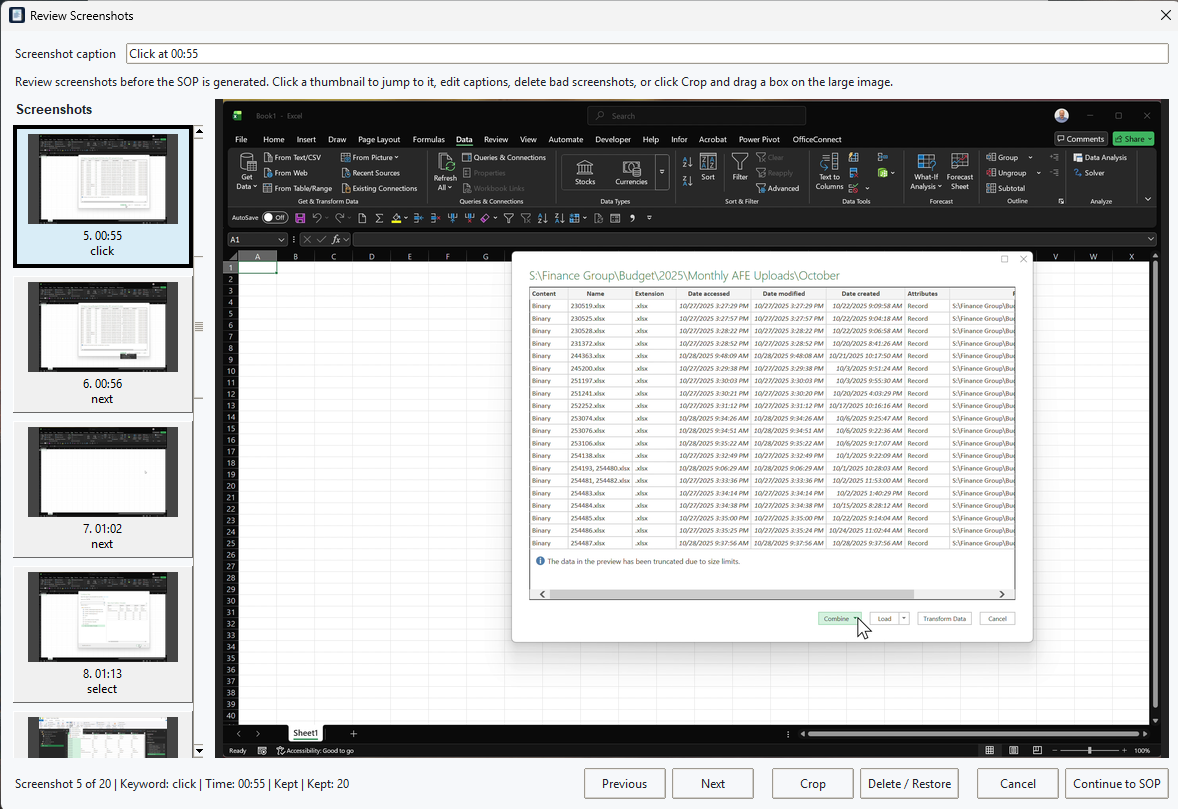Click Cancel in the Review Screenshots footer
This screenshot has width=1178, height=809.
(1017, 783)
